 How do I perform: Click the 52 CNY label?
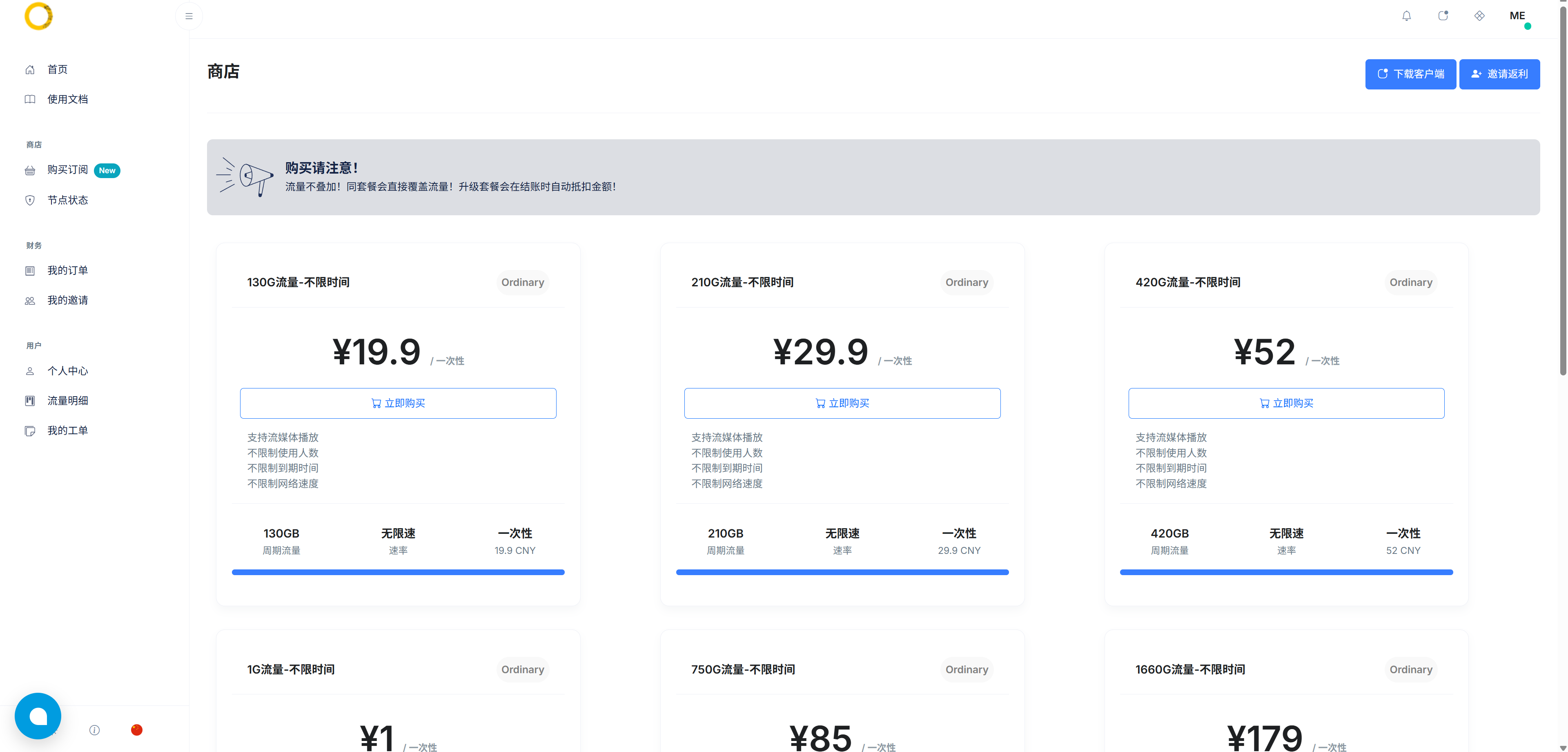tap(1403, 551)
